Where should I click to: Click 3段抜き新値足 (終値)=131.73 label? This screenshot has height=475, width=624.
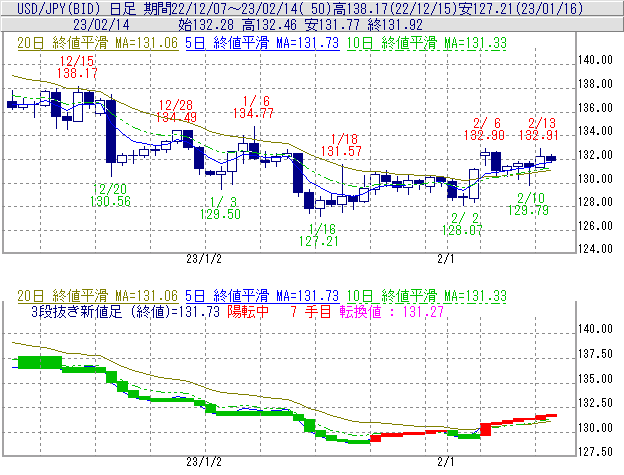[x=125, y=311]
